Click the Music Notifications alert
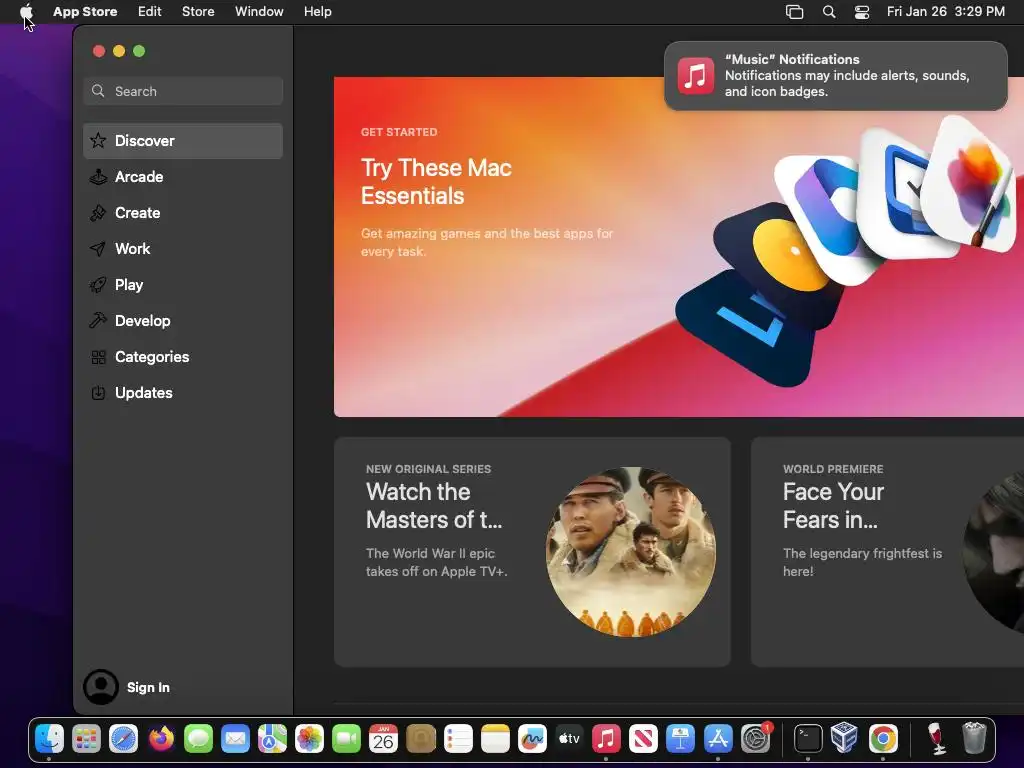1024x768 pixels. (x=835, y=76)
